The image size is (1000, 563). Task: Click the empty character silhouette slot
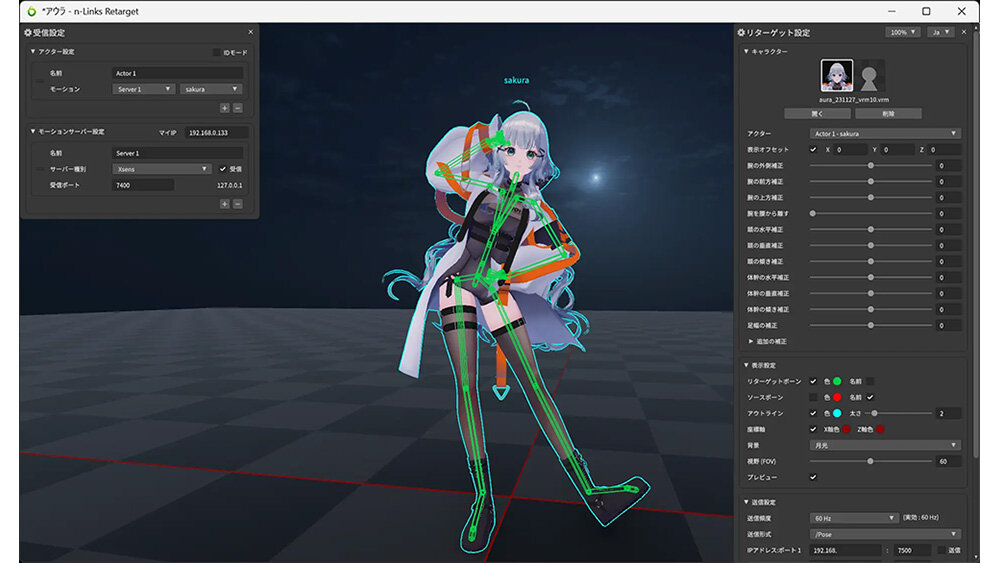click(870, 76)
